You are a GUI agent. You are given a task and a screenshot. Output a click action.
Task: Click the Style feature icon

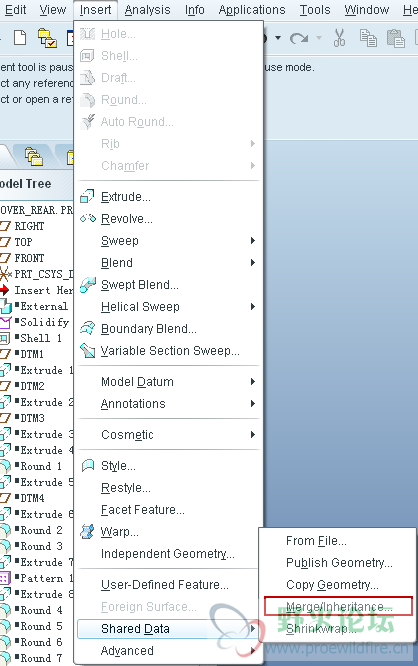point(88,466)
